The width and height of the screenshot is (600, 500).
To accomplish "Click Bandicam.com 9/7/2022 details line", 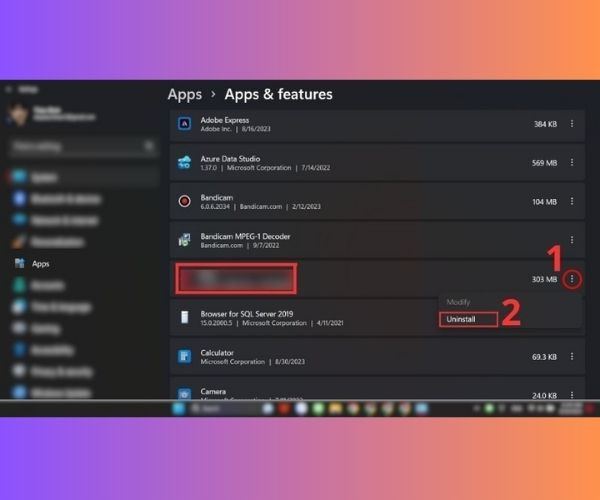I will pos(240,245).
